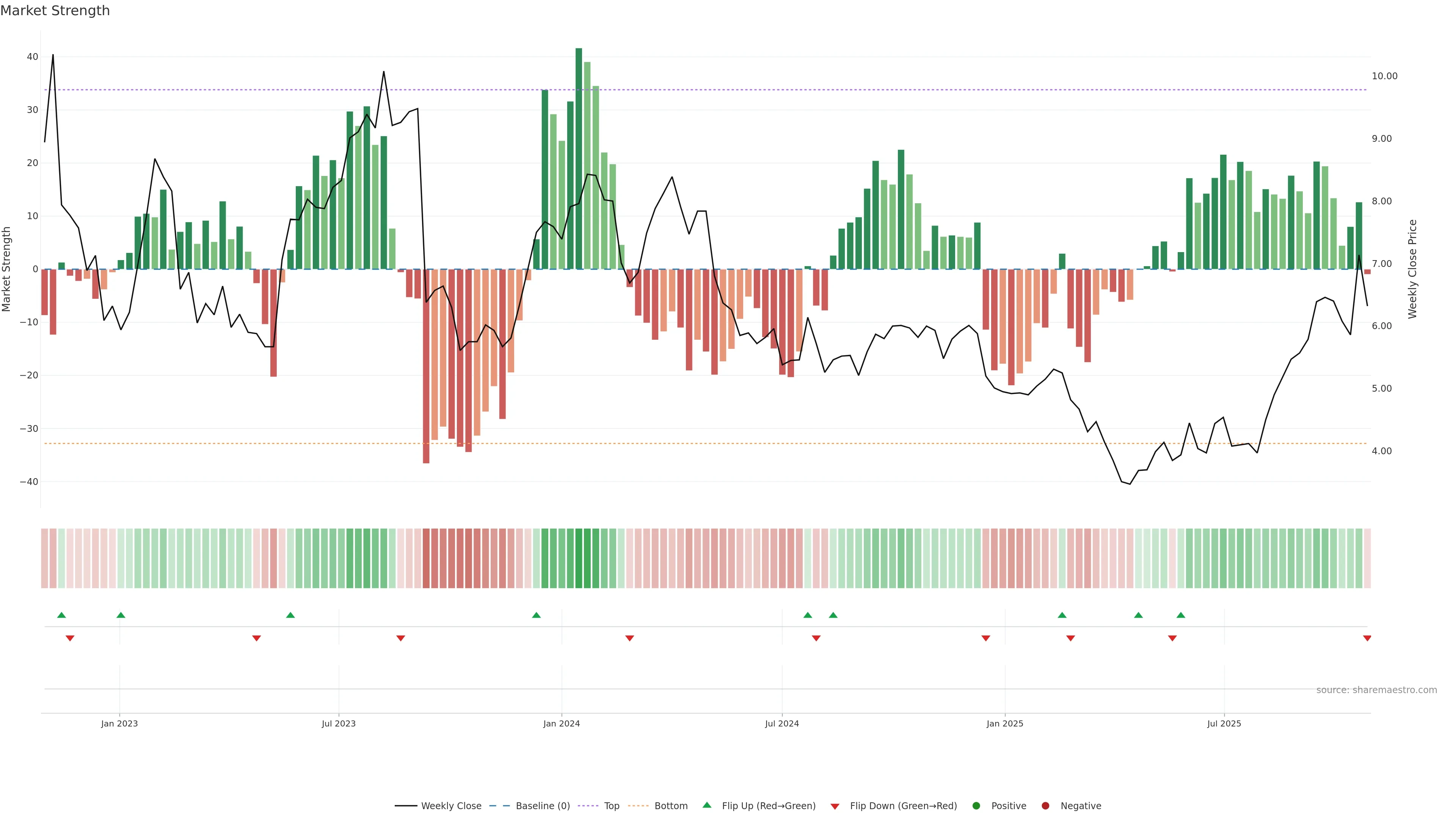Click the Flip Down legend triangle icon

tap(835, 806)
